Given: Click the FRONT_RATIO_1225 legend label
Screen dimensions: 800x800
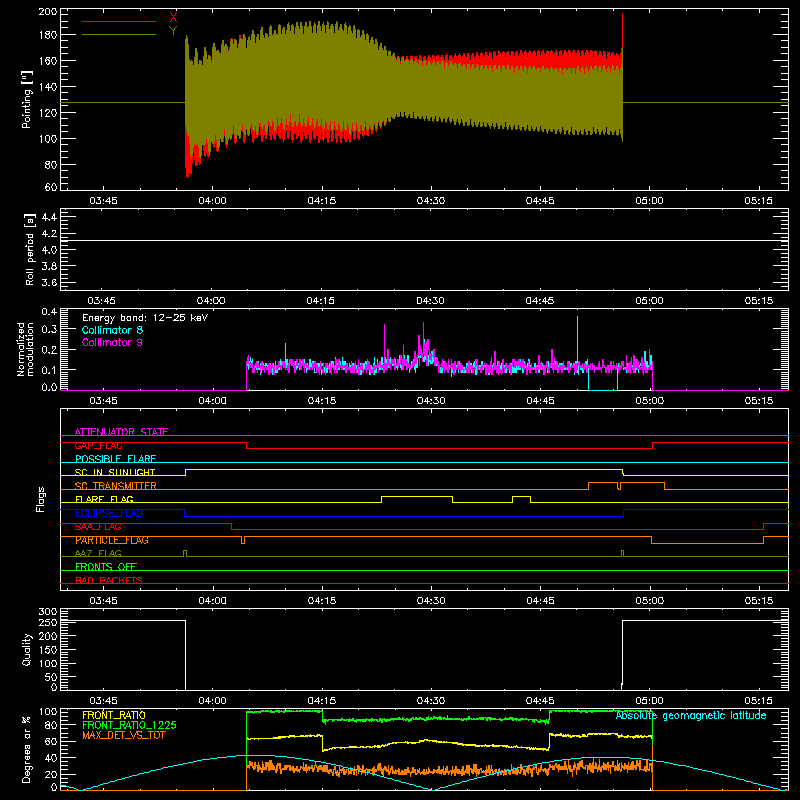Looking at the screenshot, I should tap(130, 725).
